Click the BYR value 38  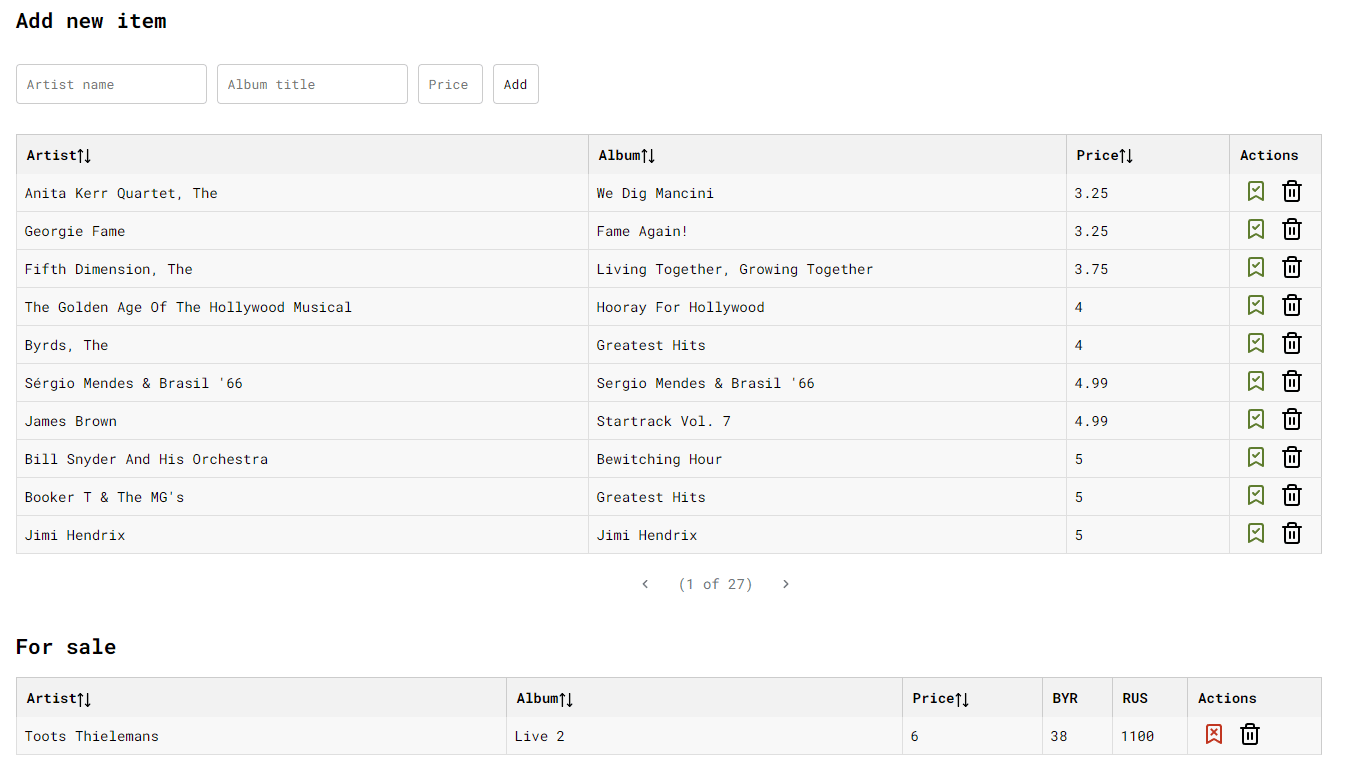(x=1077, y=736)
